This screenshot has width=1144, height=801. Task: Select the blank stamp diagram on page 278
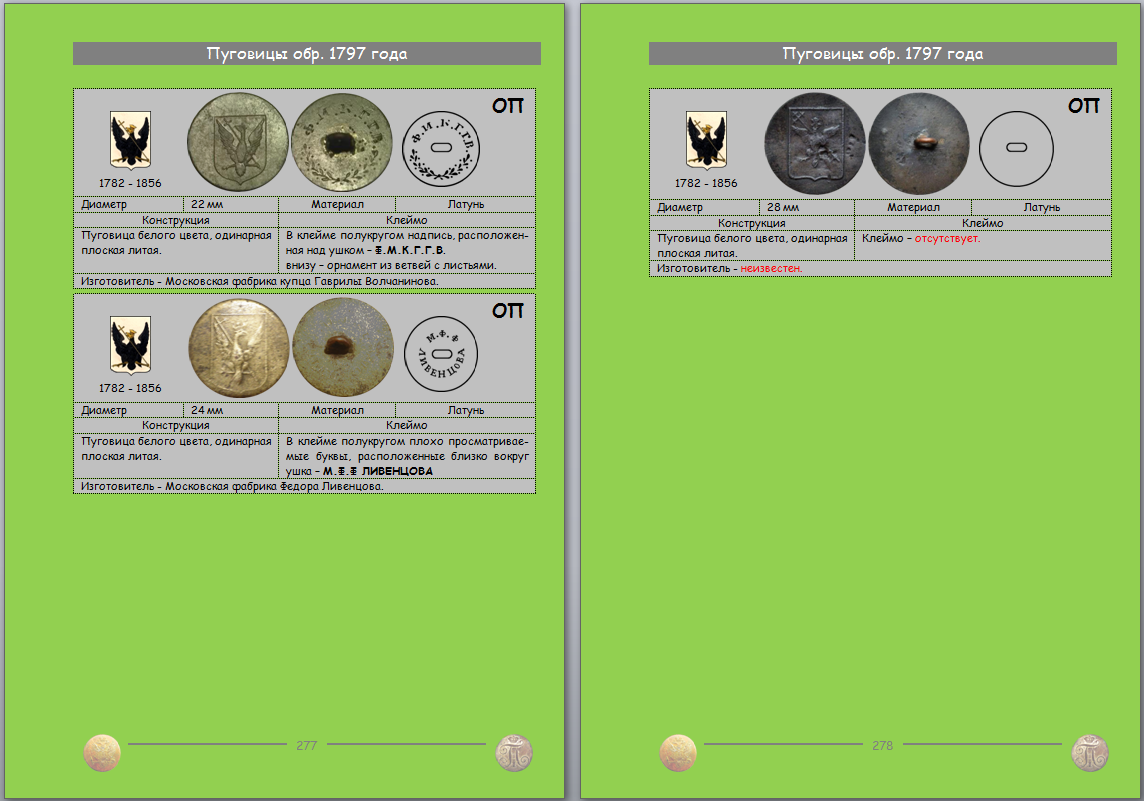[x=1017, y=148]
